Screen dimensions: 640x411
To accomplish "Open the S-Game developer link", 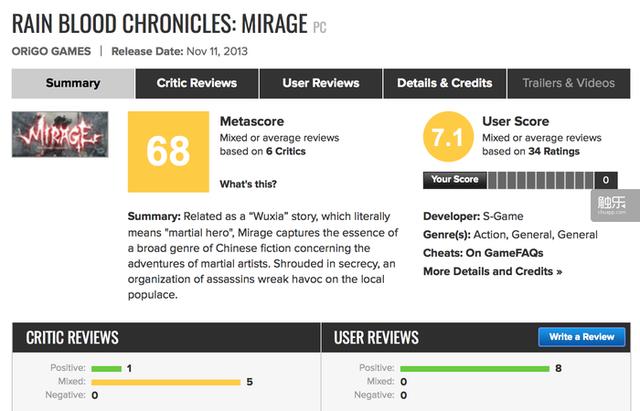I will pyautogui.click(x=503, y=216).
